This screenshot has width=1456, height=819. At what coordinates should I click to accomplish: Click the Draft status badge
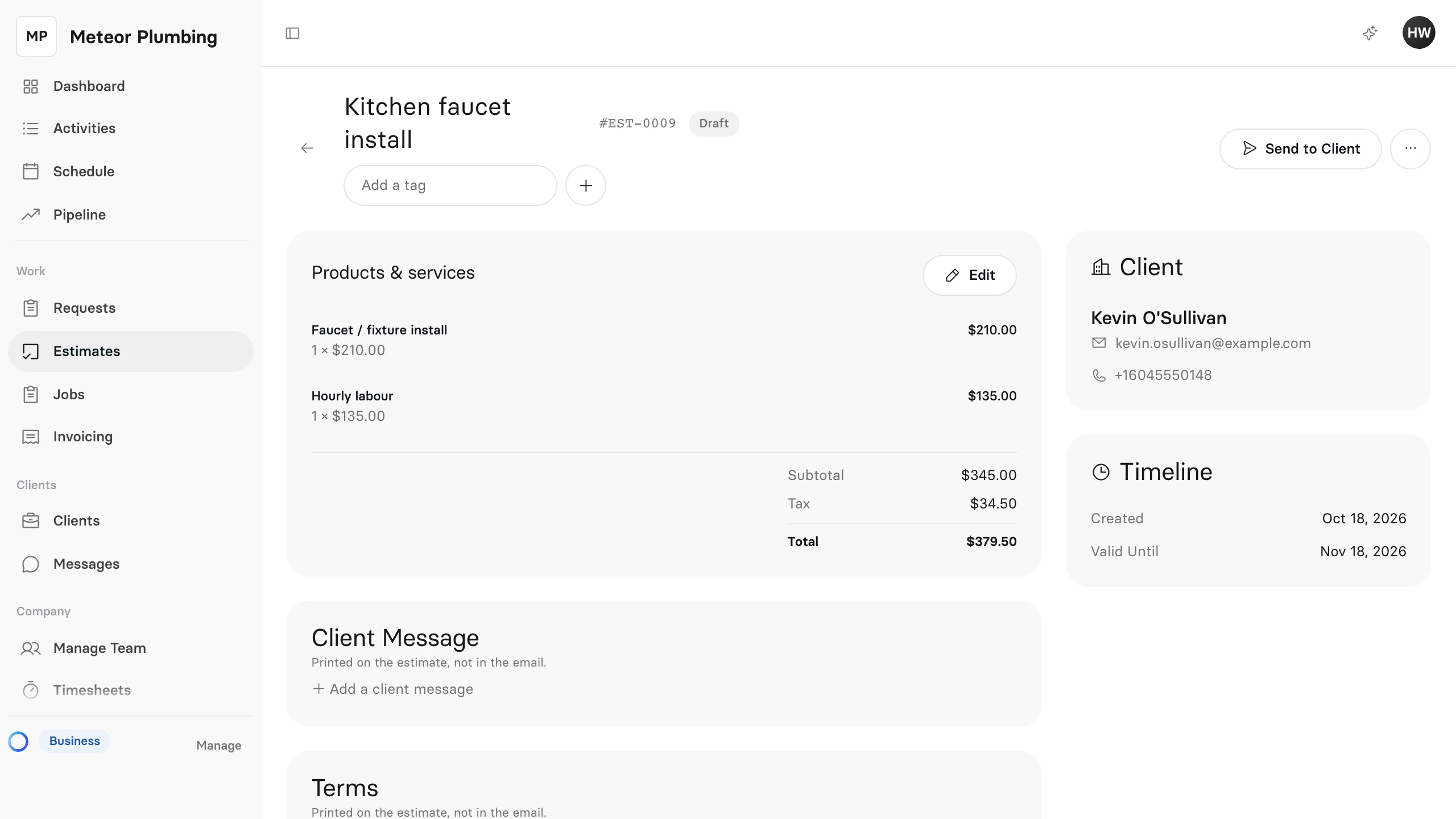click(714, 123)
